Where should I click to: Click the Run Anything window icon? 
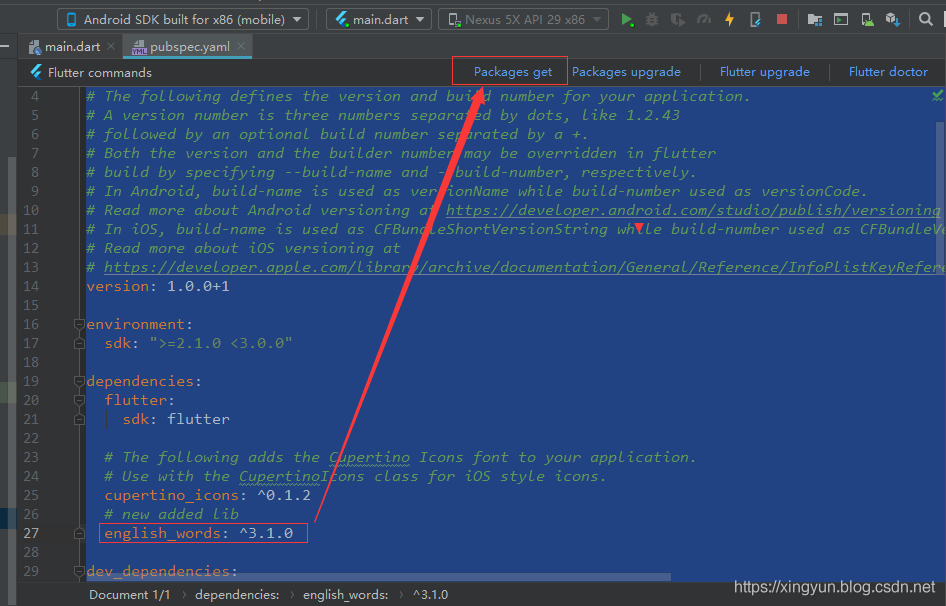click(841, 19)
